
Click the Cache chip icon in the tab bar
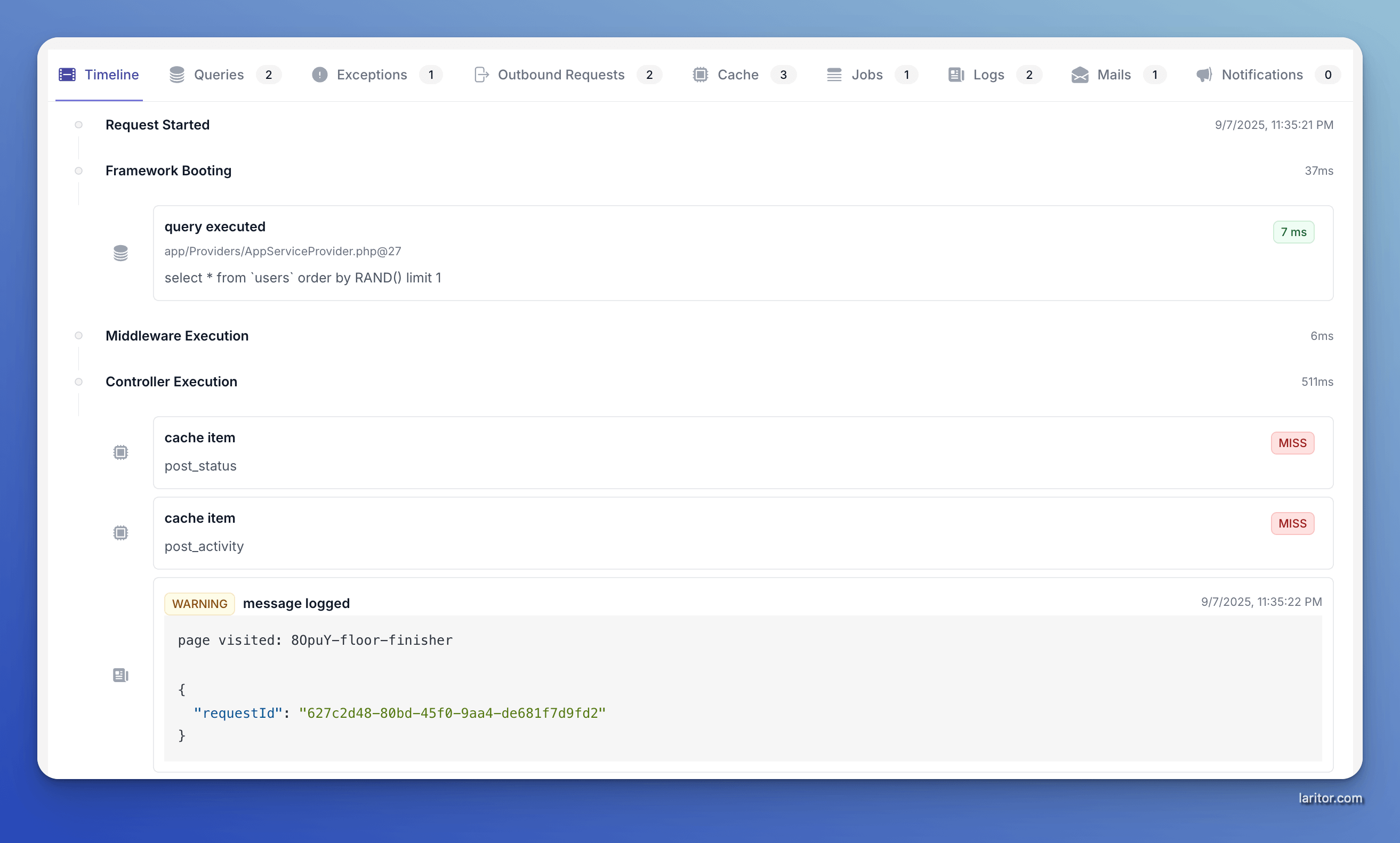700,75
